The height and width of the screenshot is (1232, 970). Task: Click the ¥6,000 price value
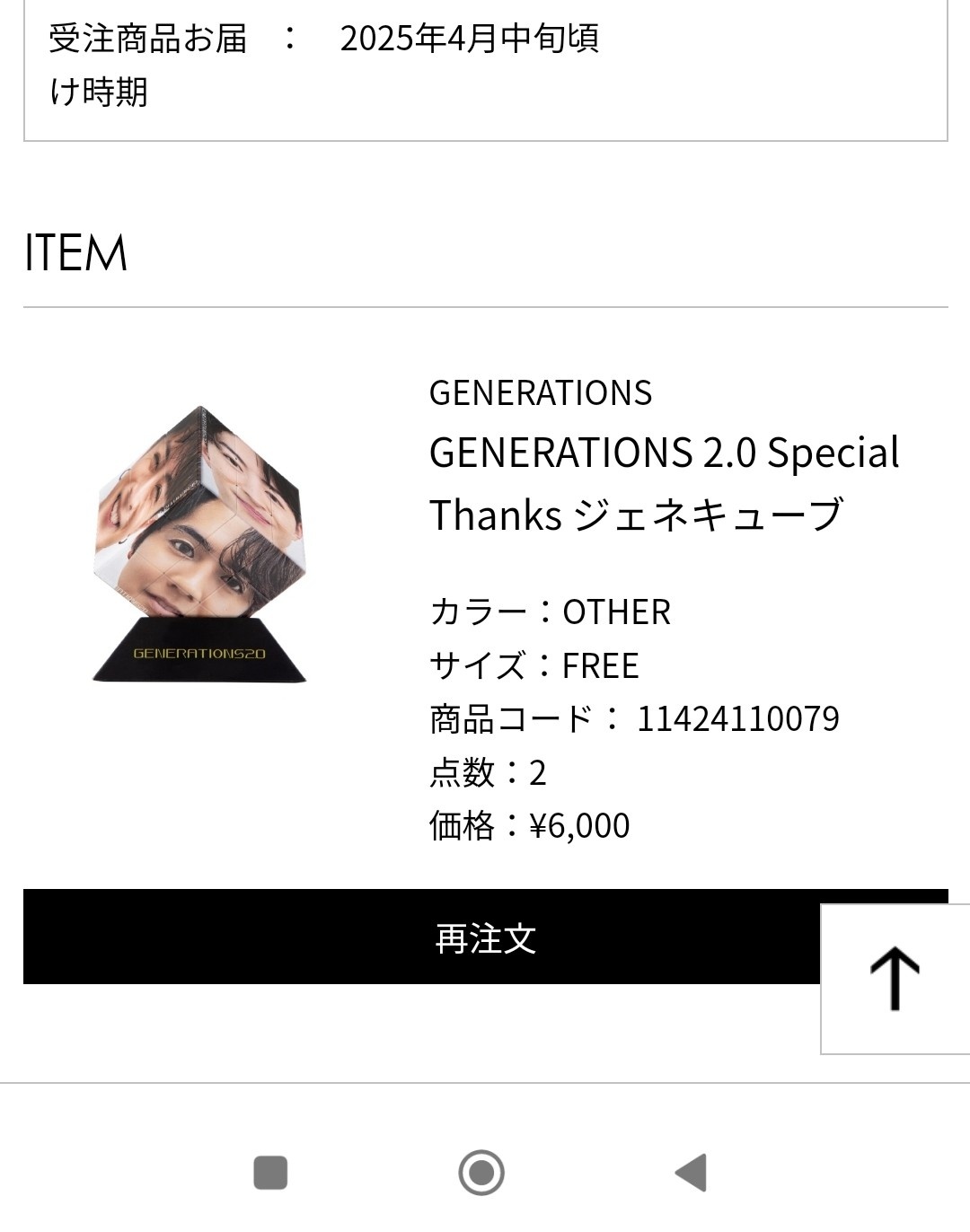click(x=579, y=825)
